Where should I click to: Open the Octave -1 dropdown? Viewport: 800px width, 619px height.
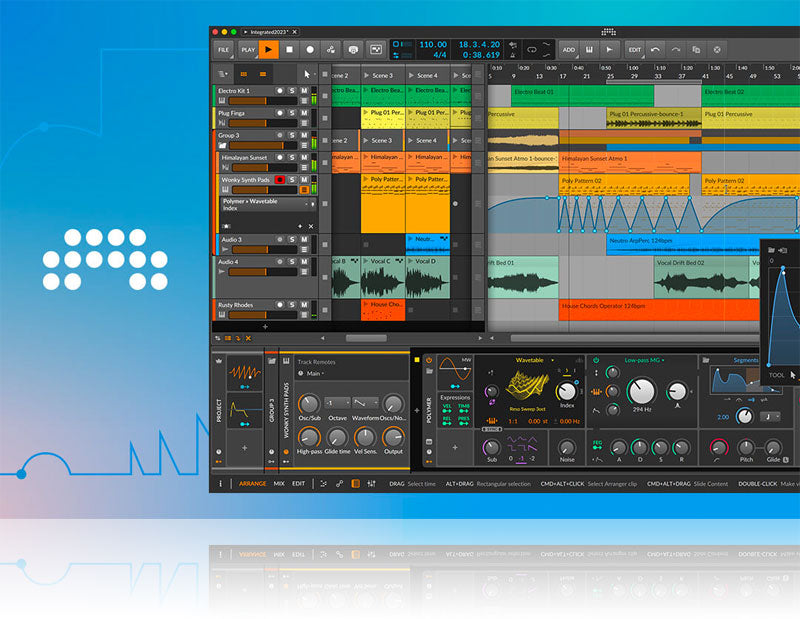[x=337, y=403]
